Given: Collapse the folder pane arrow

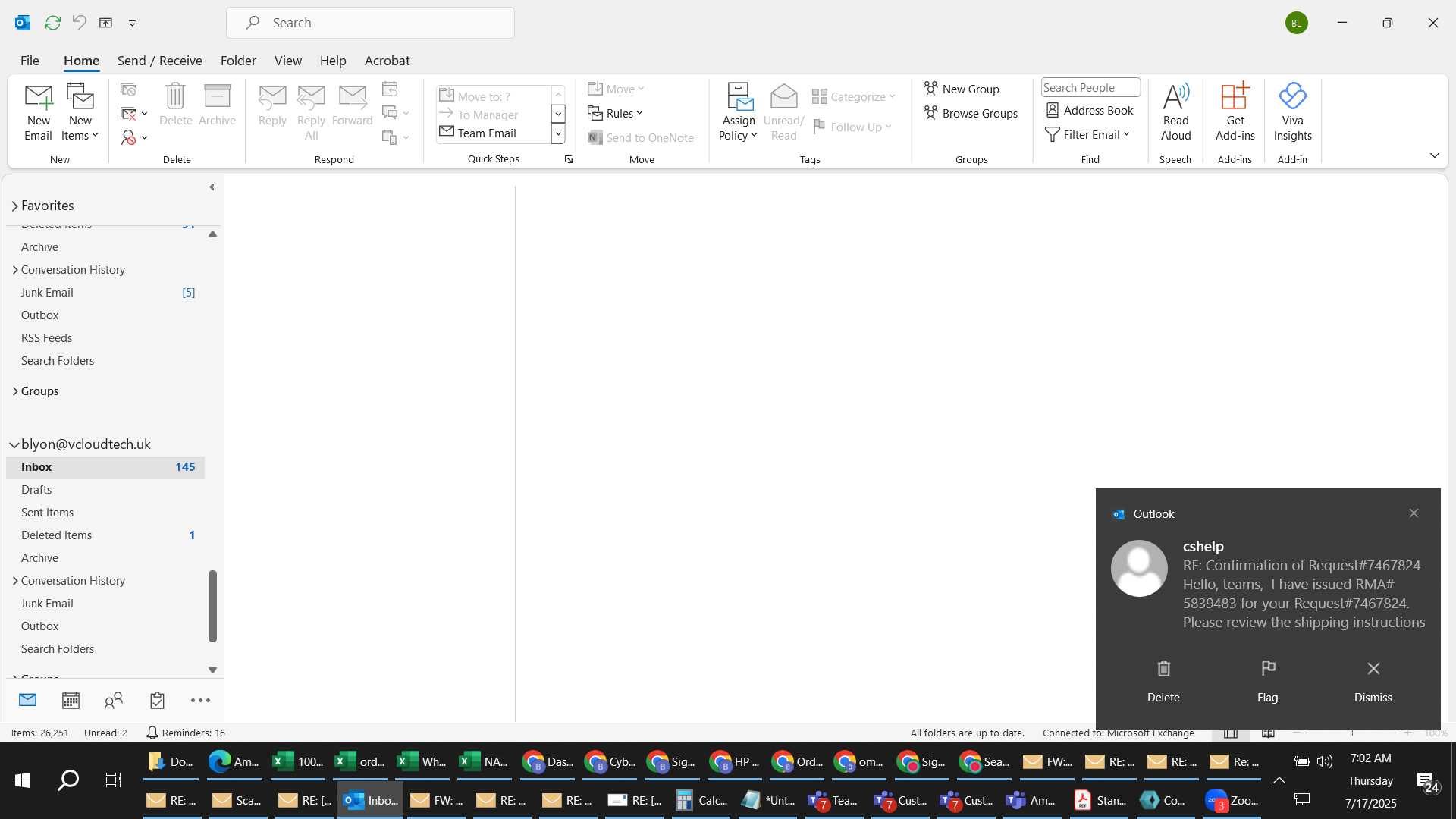Looking at the screenshot, I should [212, 187].
